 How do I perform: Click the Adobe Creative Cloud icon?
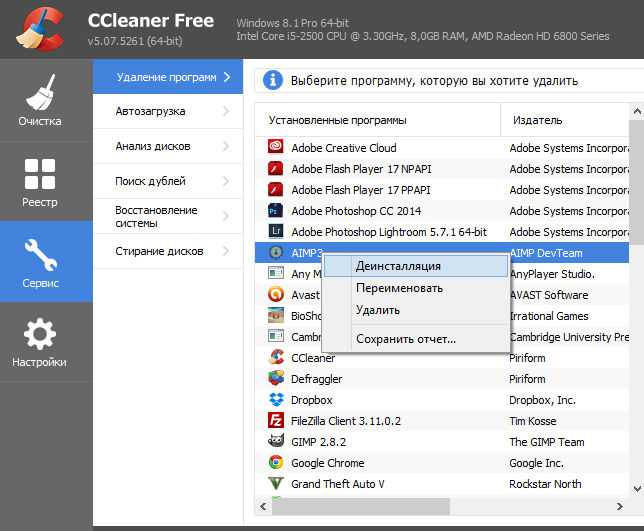276,147
